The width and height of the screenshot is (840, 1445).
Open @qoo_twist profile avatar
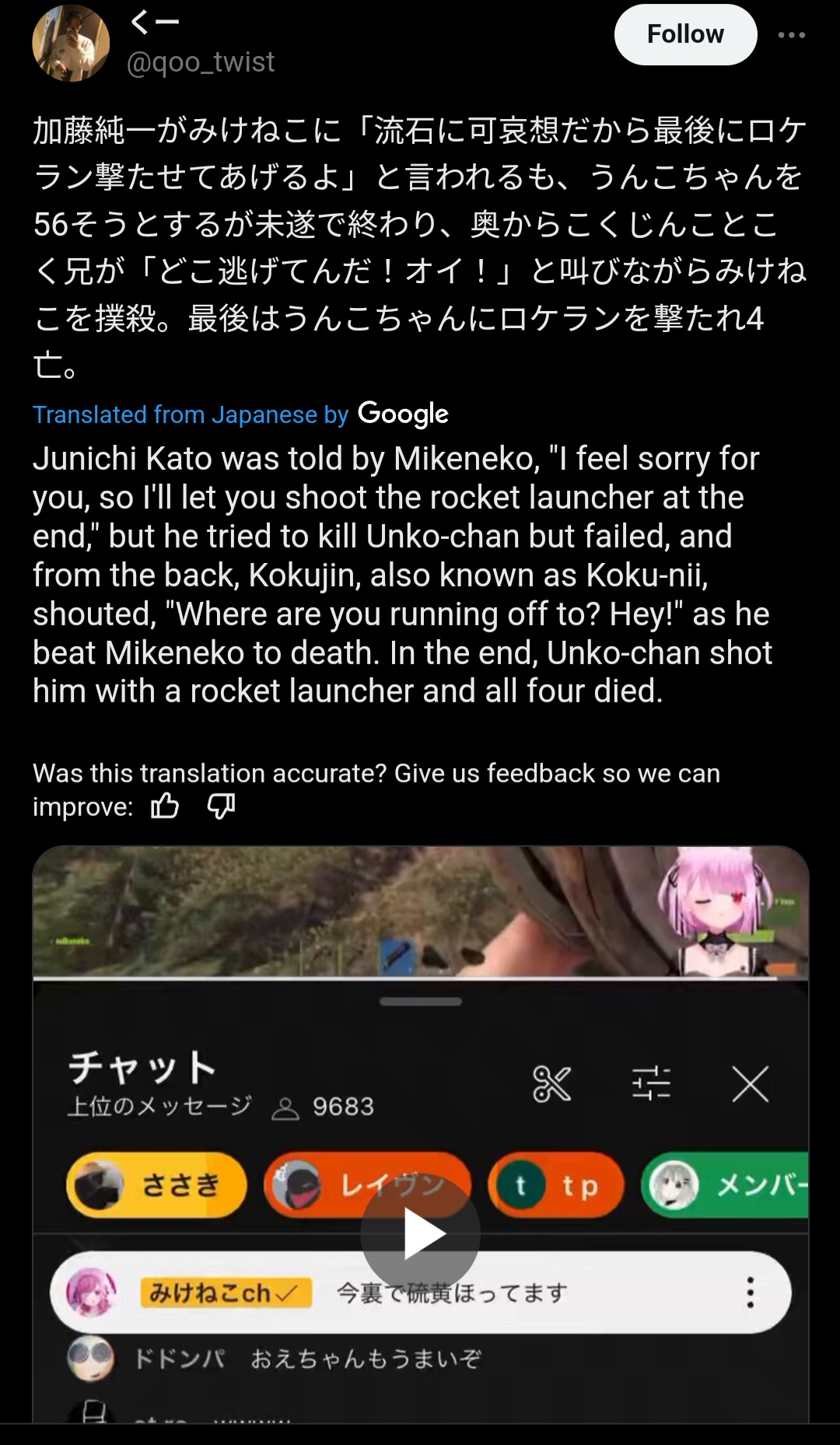click(71, 43)
